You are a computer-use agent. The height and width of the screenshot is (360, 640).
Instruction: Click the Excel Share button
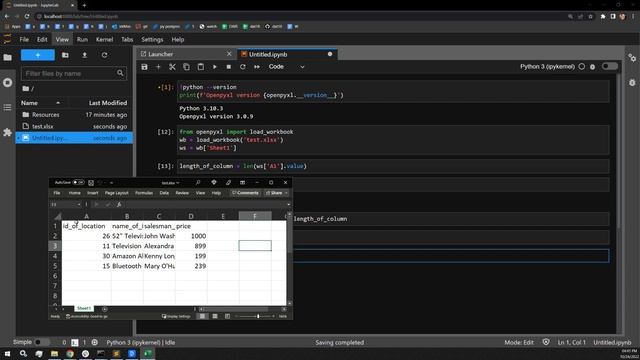click(276, 193)
